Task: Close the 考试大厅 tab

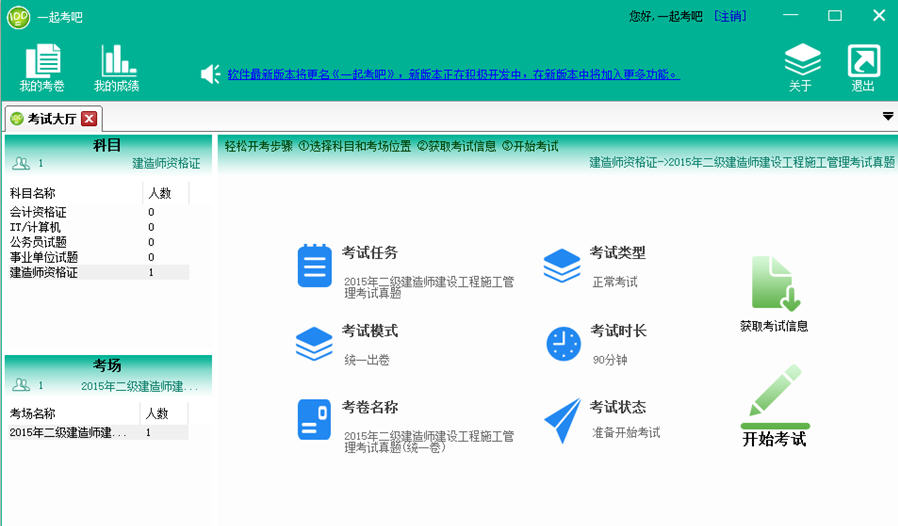Action: tap(89, 119)
